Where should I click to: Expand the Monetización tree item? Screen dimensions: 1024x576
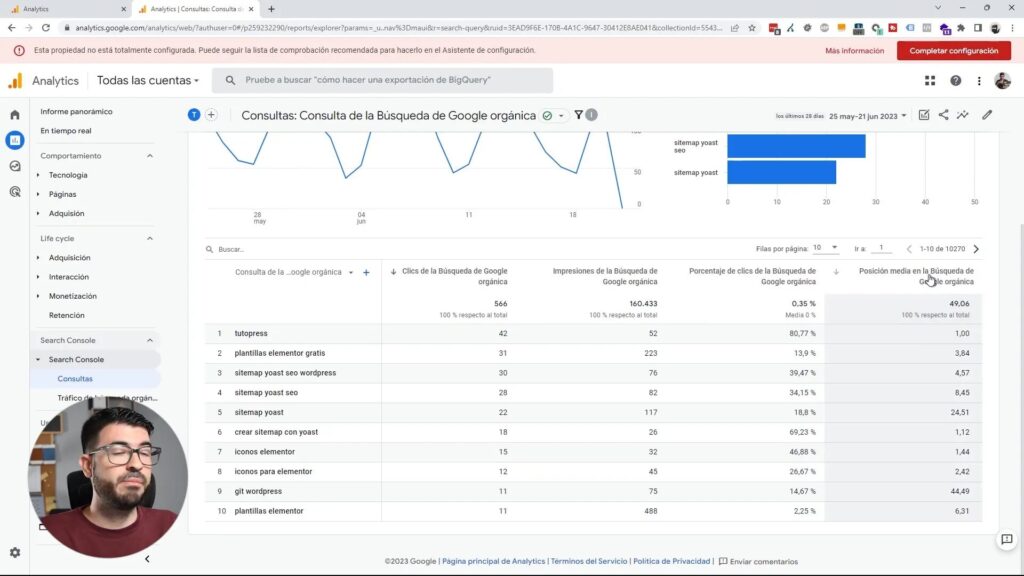coord(38,296)
